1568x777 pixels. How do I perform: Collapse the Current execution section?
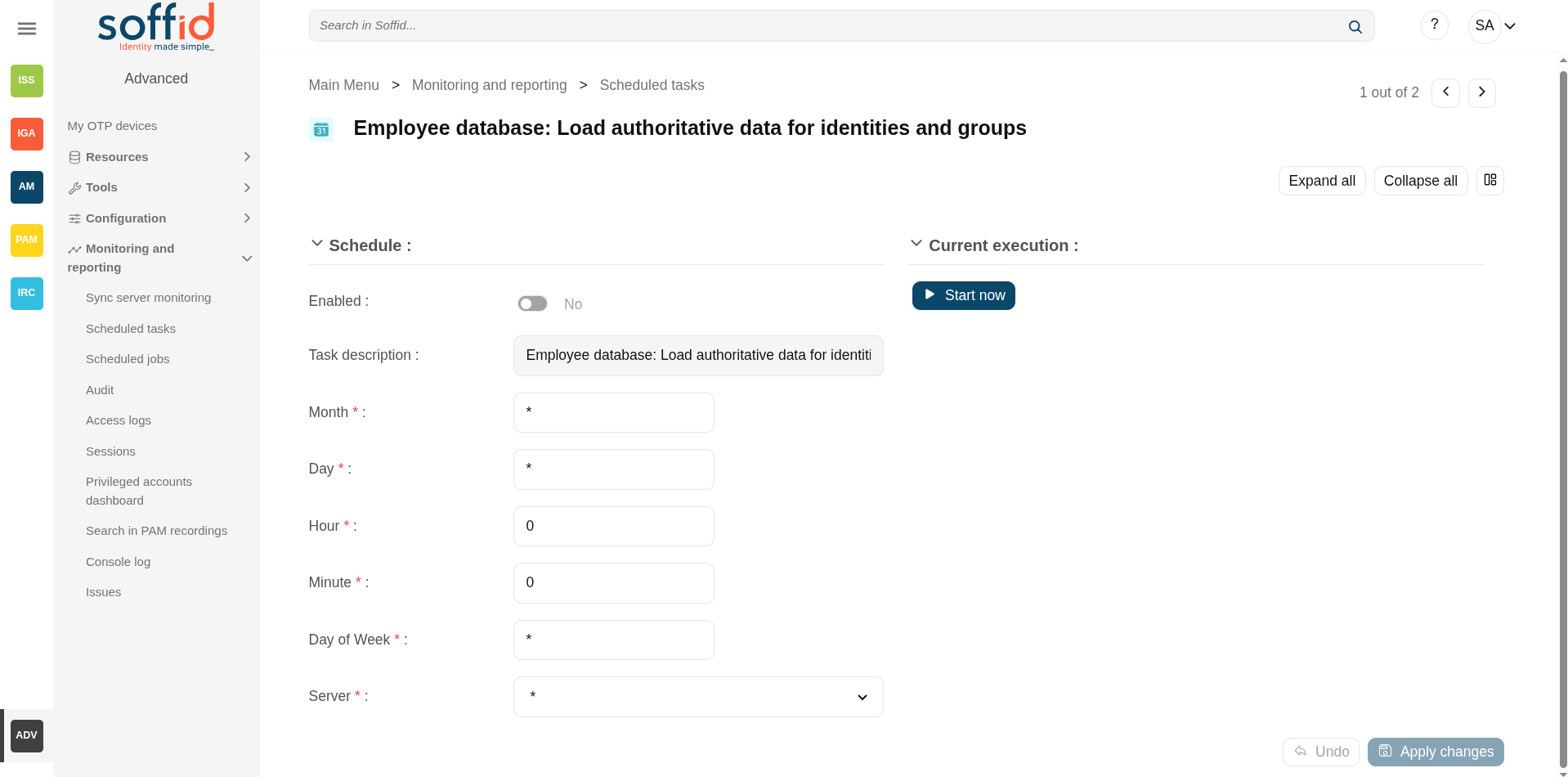point(916,244)
